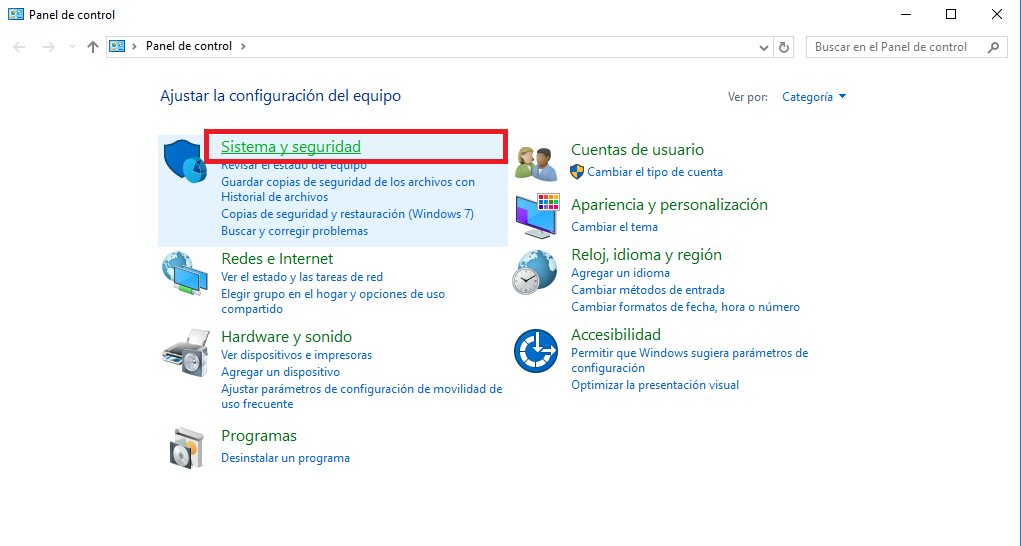Open Elegir grupo en el hogar link
The height and width of the screenshot is (546, 1021).
pyautogui.click(x=333, y=301)
